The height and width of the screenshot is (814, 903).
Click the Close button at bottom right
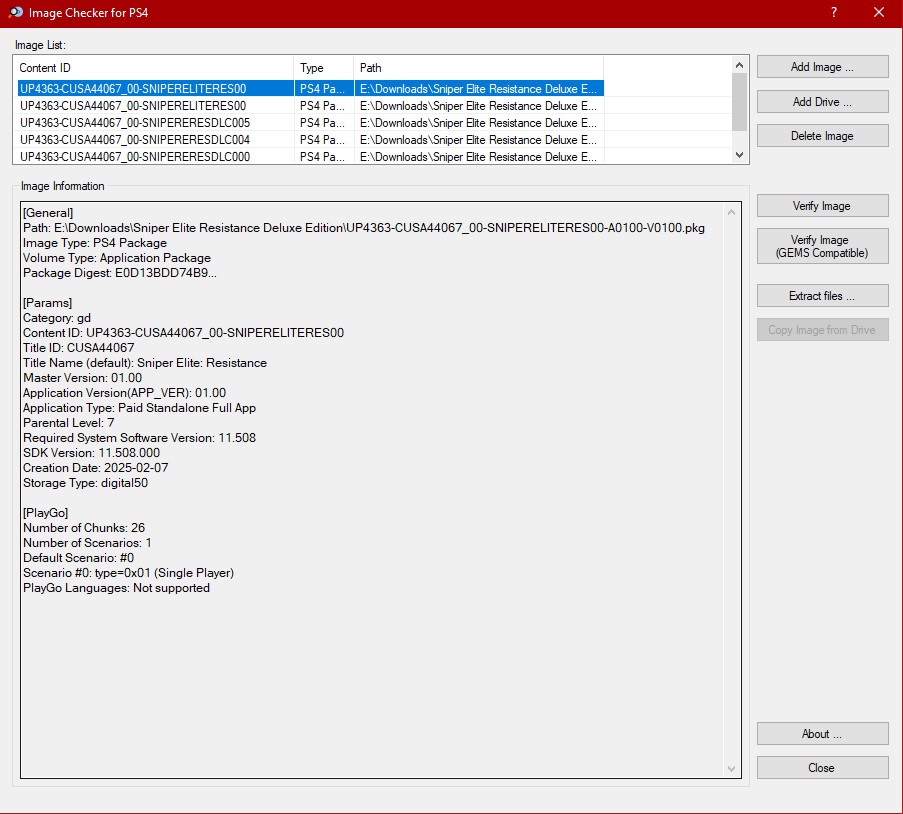click(x=822, y=767)
